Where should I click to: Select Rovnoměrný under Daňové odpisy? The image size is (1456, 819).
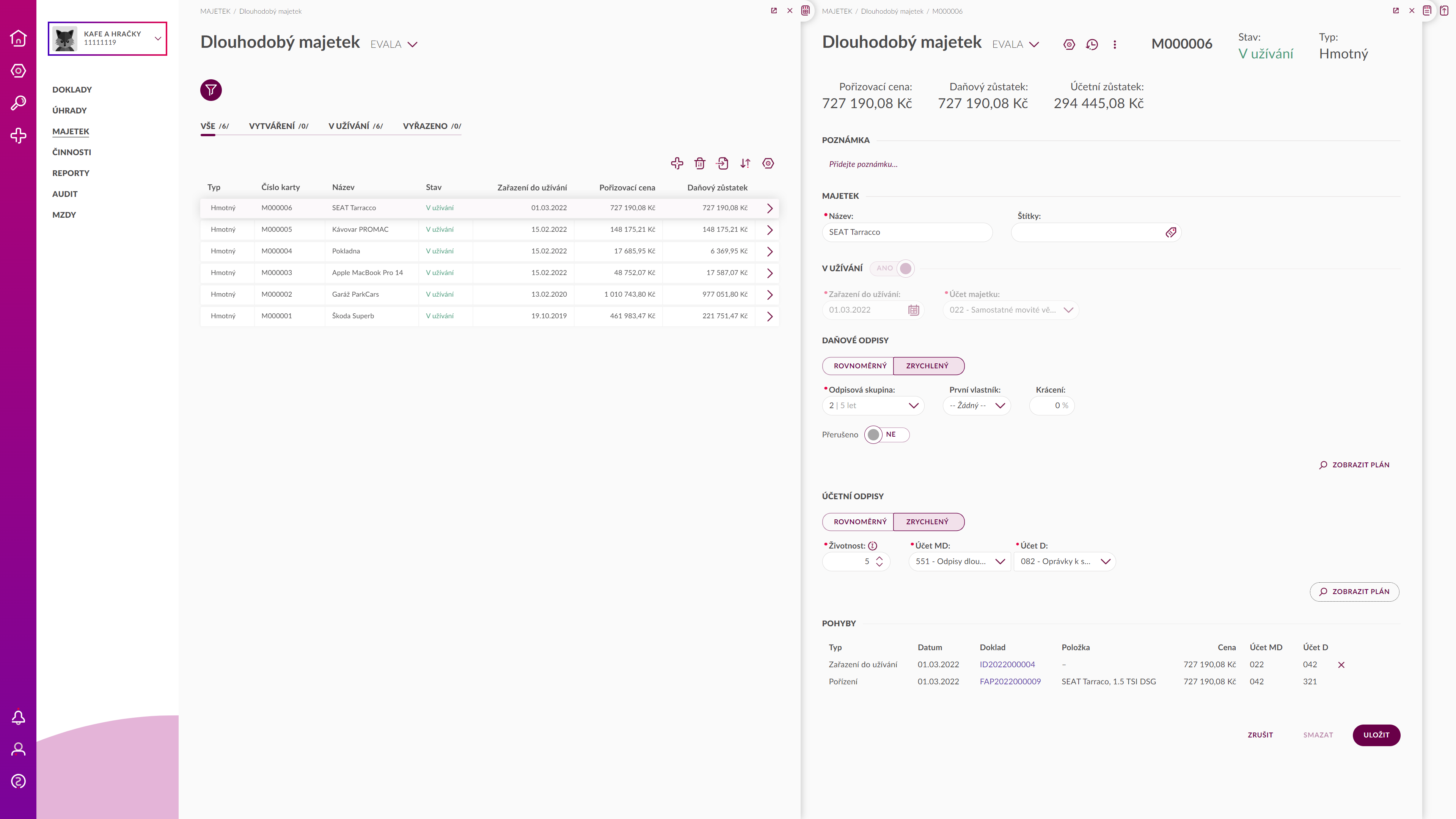[858, 366]
